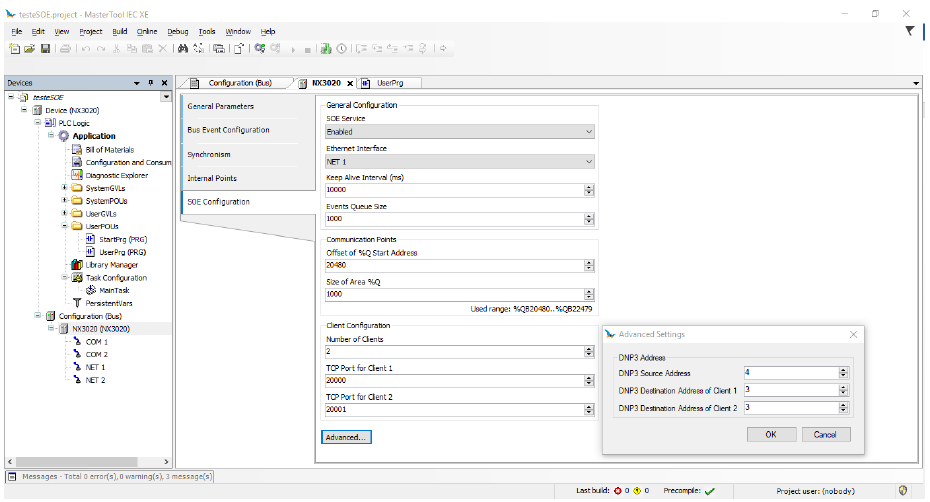Click the Number of Clients stepper
Image resolution: width=930 pixels, height=502 pixels.
coord(589,352)
